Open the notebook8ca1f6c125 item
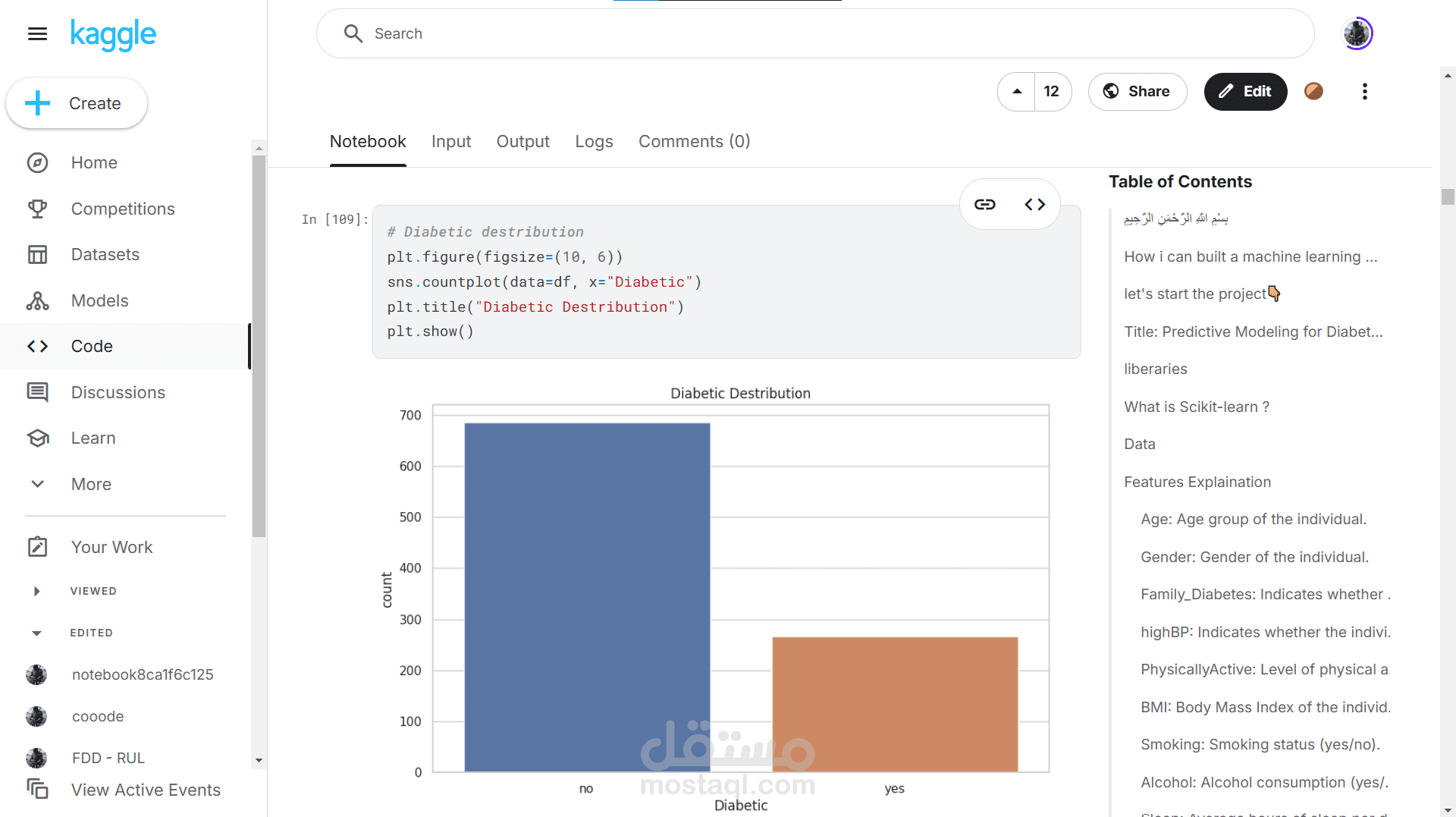Screen dimensions: 1456x817 tap(143, 674)
